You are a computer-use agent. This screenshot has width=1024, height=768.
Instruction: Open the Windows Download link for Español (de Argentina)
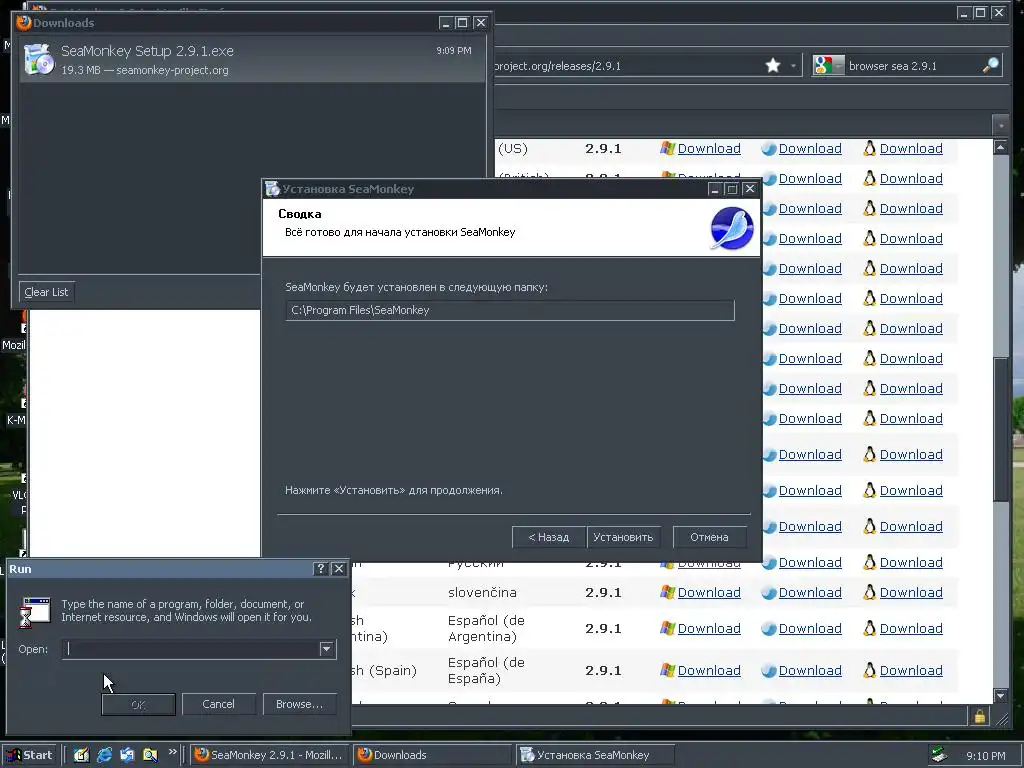tap(709, 628)
